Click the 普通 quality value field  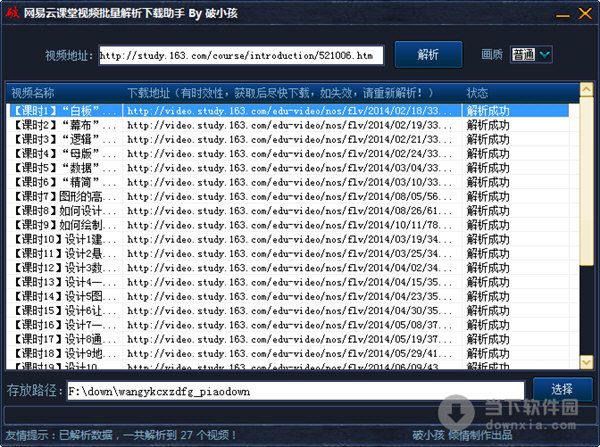click(524, 55)
